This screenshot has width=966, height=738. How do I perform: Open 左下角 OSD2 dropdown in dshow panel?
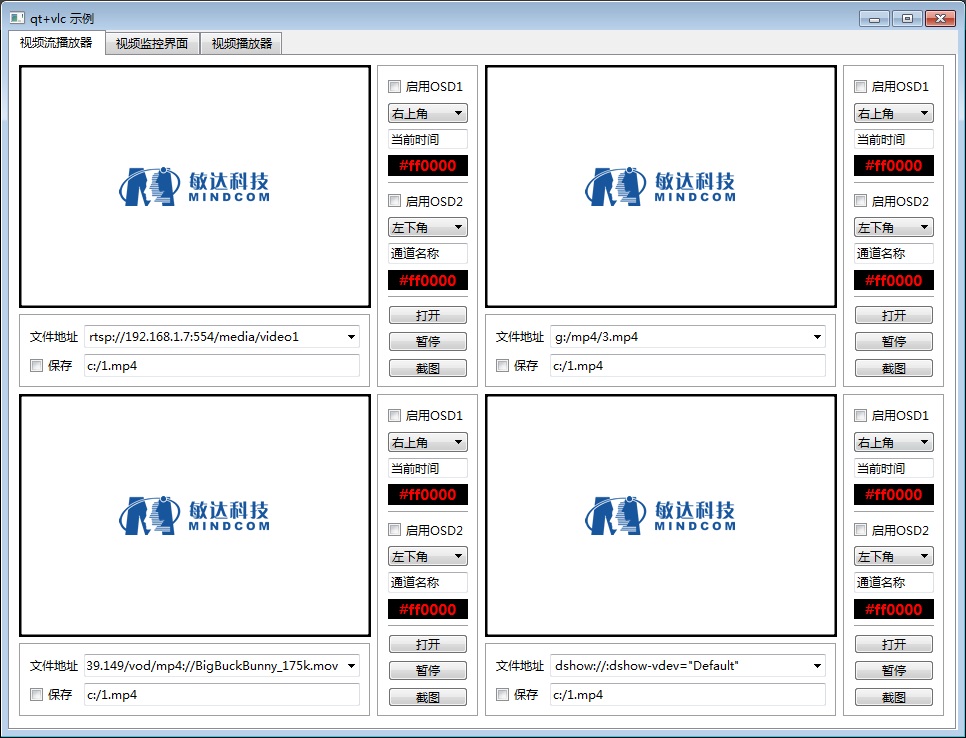tap(893, 556)
